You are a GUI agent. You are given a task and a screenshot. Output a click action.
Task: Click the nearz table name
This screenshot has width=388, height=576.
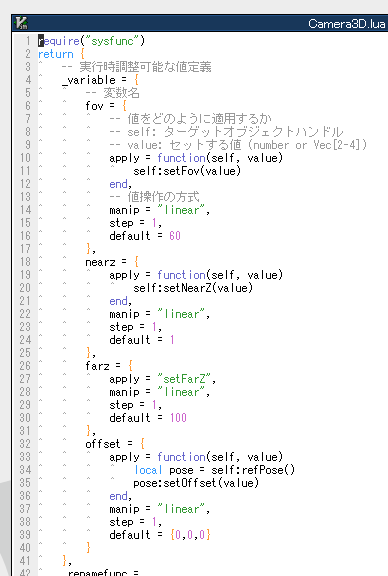pos(100,262)
